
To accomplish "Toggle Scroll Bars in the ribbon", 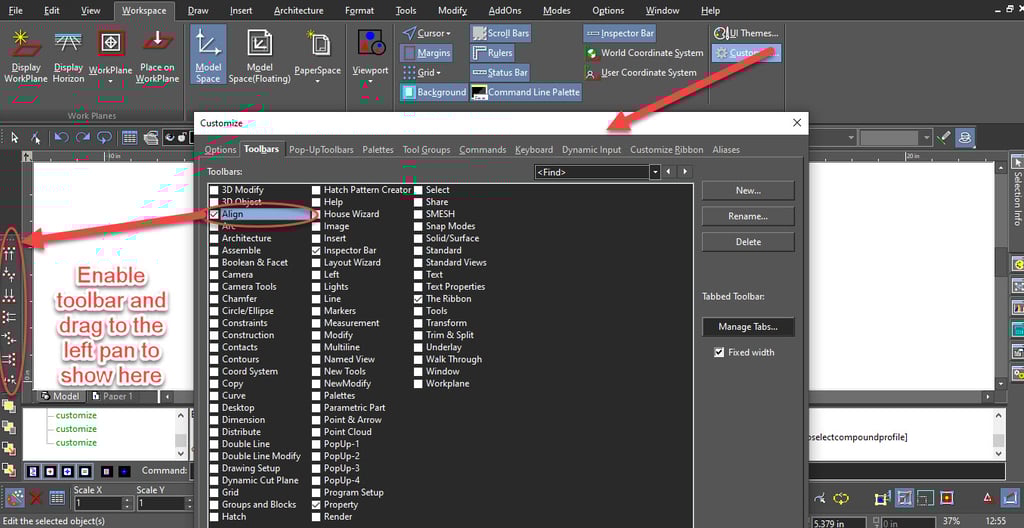I will [500, 33].
